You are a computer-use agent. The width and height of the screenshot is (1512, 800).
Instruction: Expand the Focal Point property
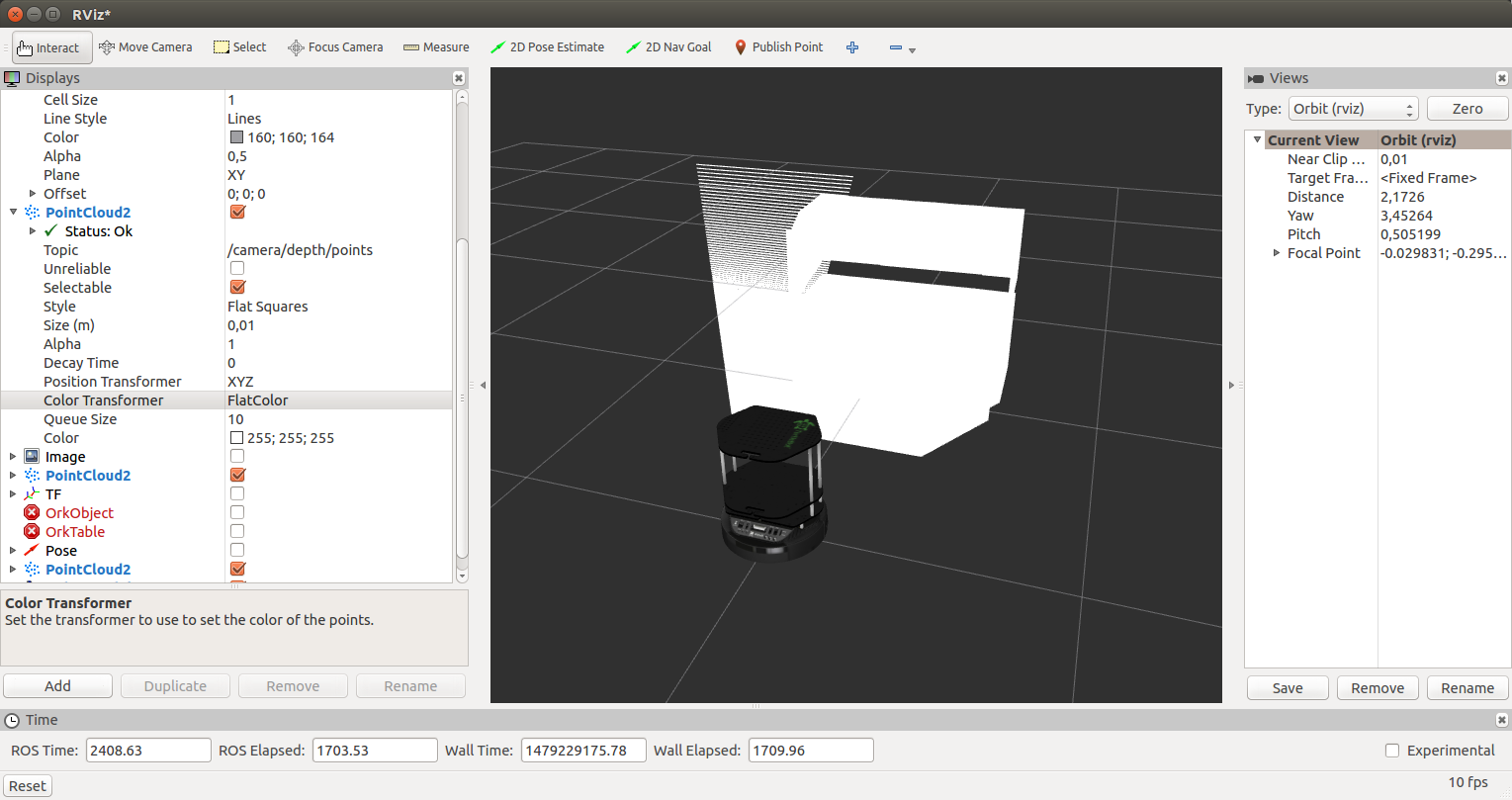click(x=1277, y=253)
